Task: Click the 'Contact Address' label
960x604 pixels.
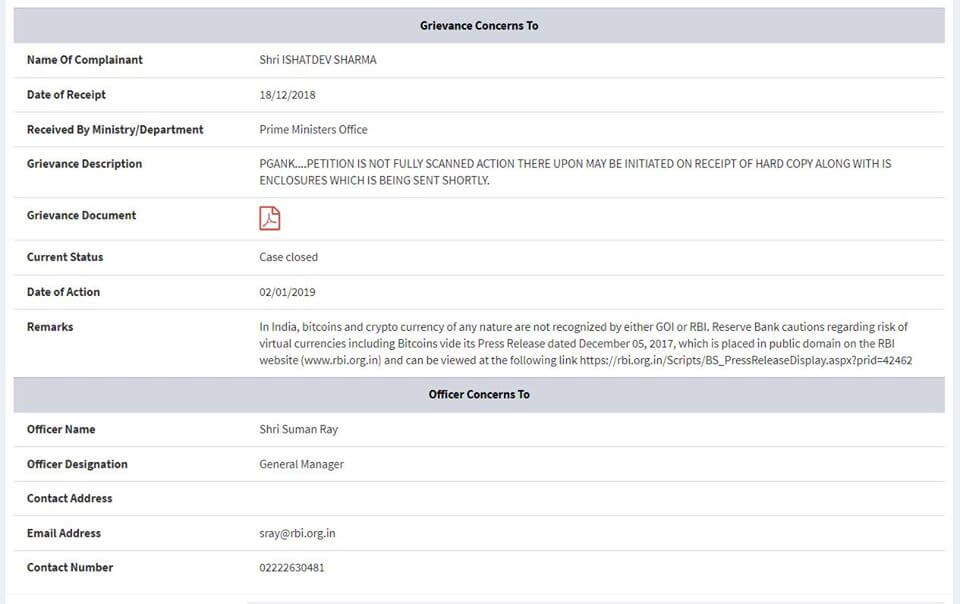Action: tap(70, 498)
